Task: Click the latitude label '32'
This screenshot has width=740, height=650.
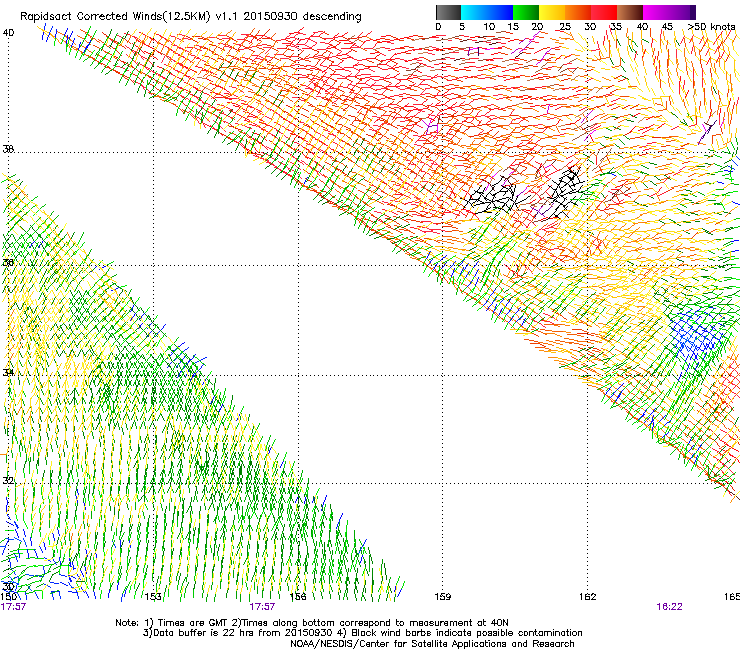Action: pos(8,481)
